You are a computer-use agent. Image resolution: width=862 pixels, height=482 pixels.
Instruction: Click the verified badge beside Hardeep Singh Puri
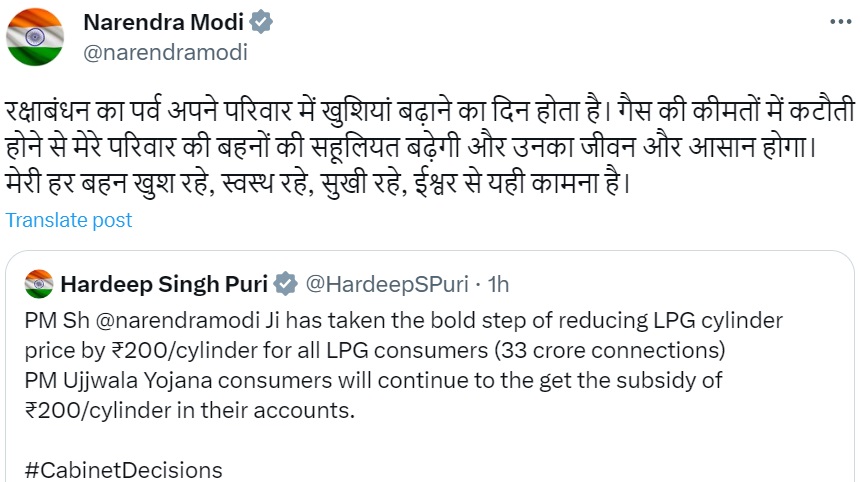coord(286,284)
